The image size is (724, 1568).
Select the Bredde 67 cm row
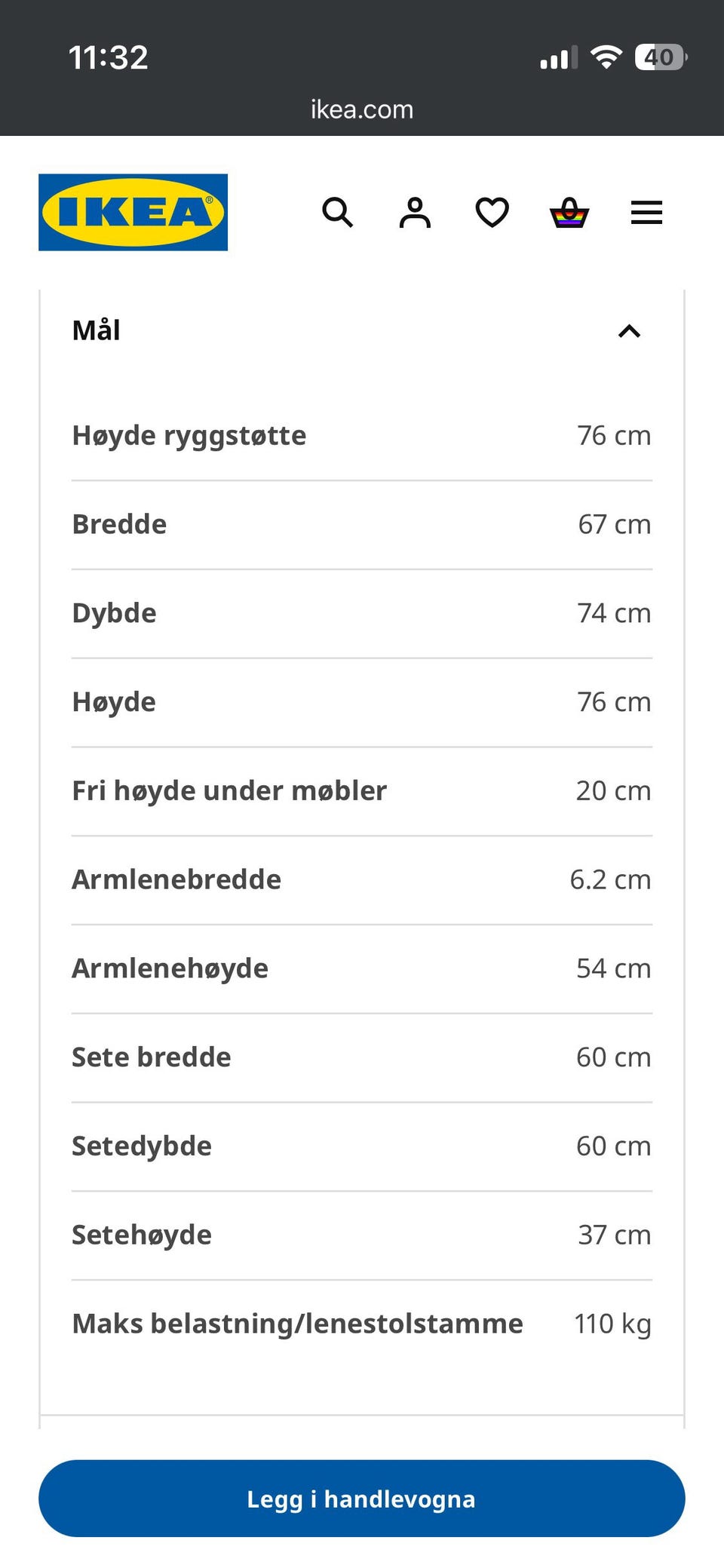pyautogui.click(x=362, y=525)
